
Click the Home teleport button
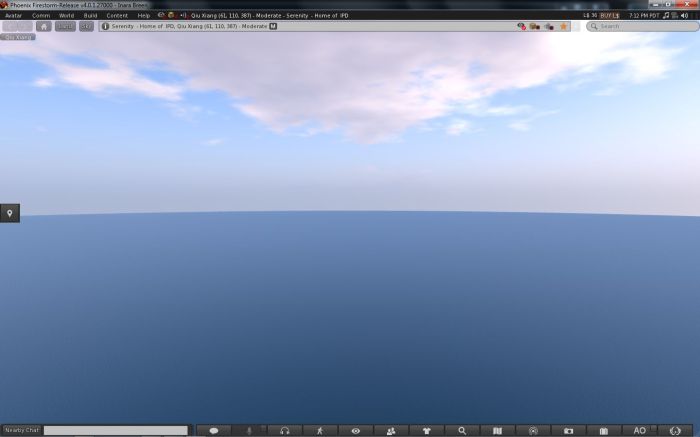(44, 26)
